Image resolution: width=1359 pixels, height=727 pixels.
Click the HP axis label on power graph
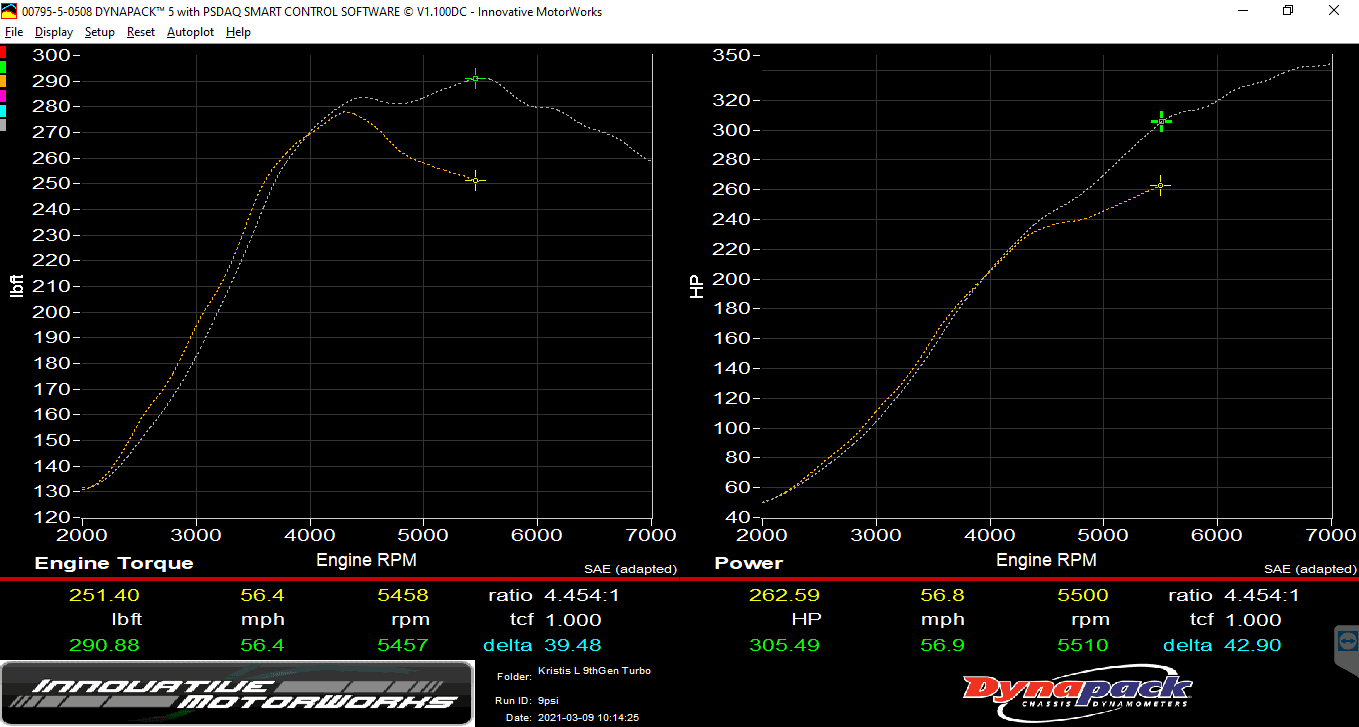(x=697, y=286)
